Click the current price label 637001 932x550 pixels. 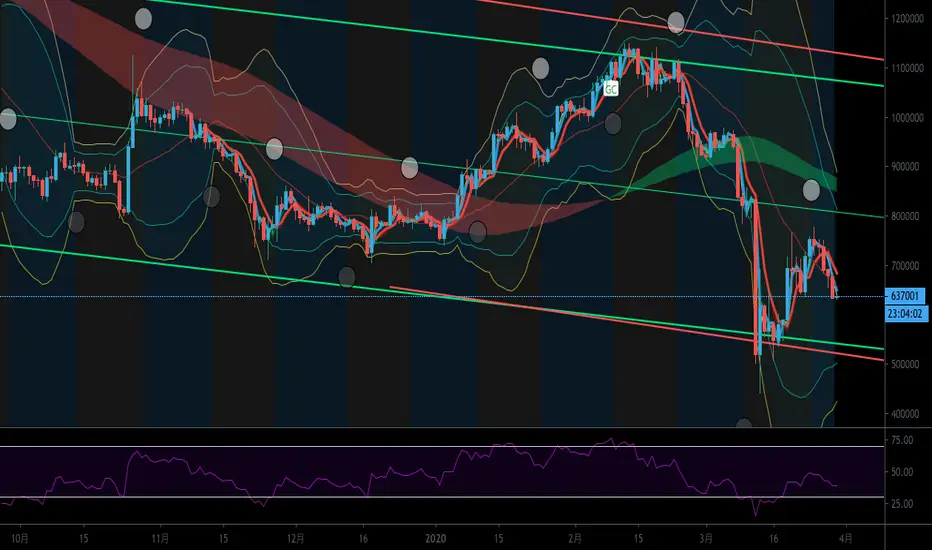point(905,296)
